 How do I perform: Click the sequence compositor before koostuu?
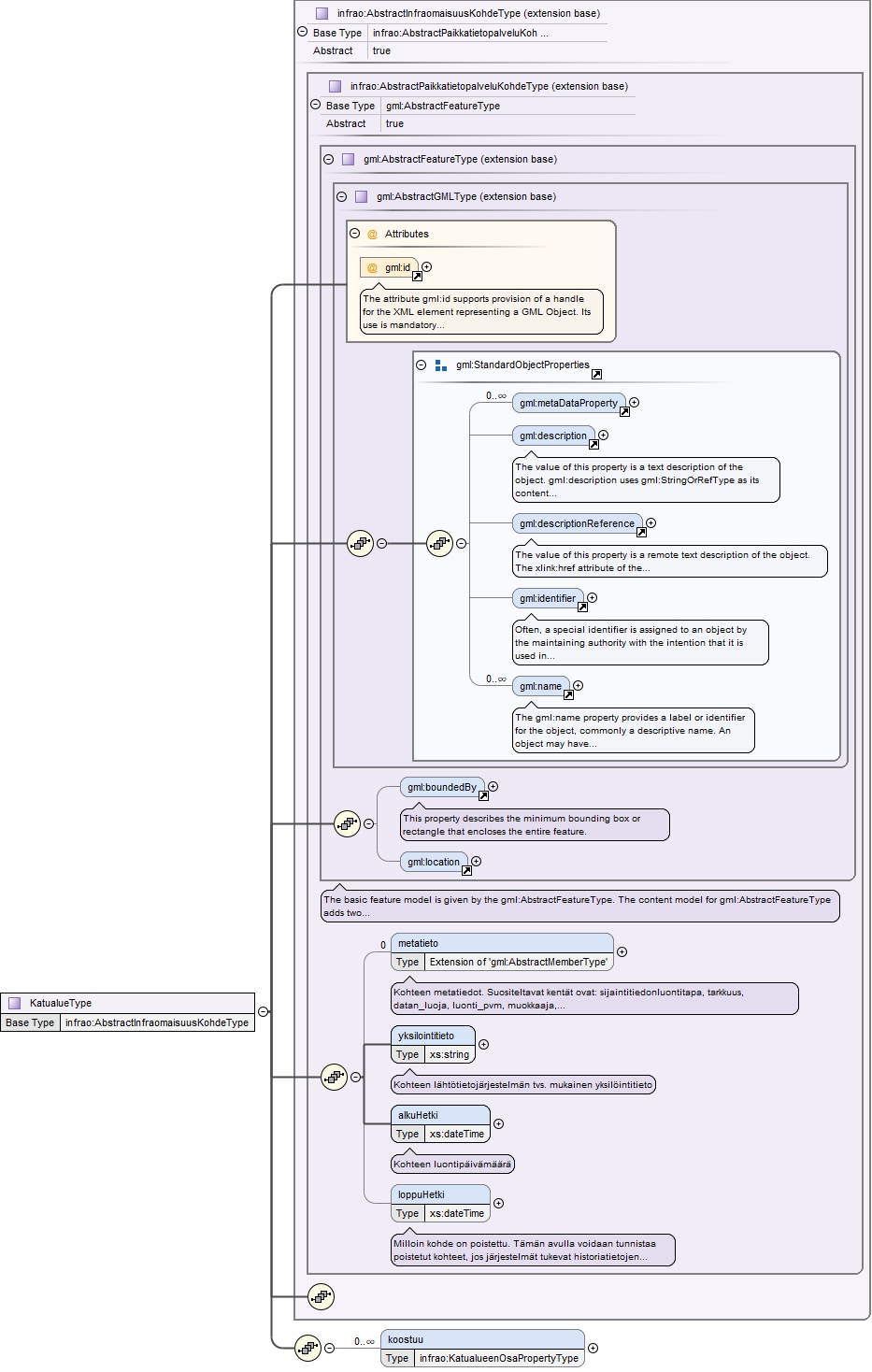[x=307, y=1348]
